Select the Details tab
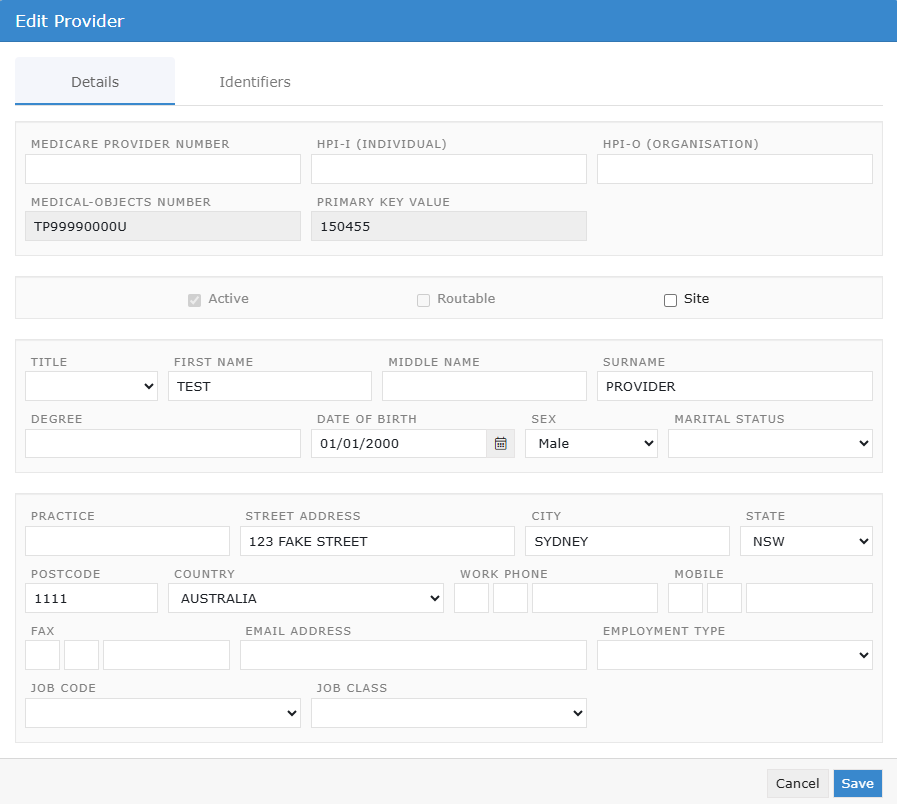Viewport: 897px width, 804px height. (95, 82)
